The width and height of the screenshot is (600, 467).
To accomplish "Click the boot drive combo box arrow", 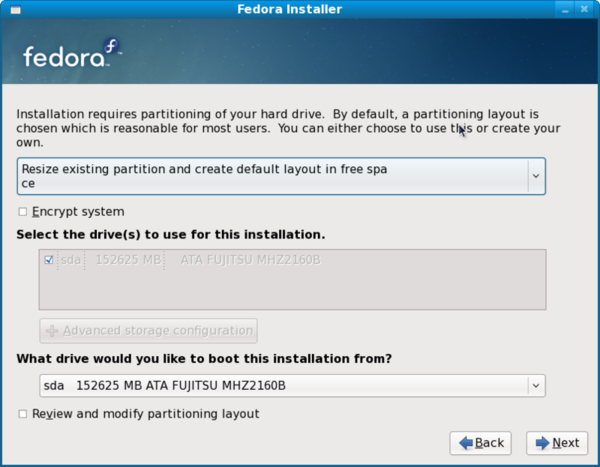I will click(536, 385).
